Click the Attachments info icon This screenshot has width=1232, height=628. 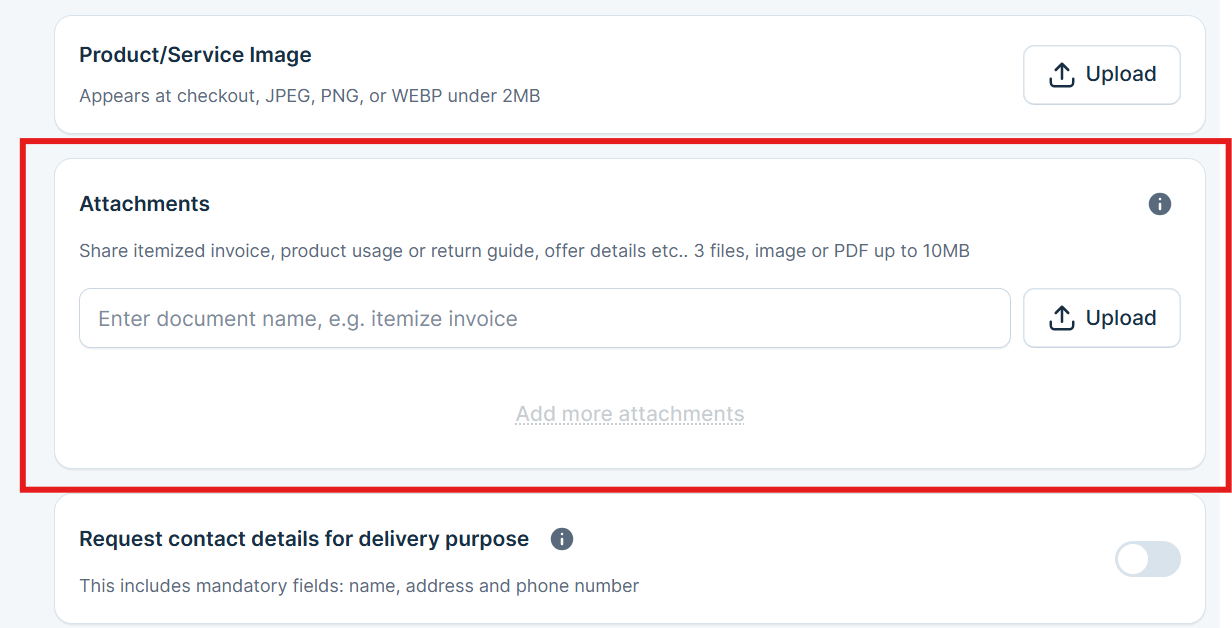coord(1159,204)
